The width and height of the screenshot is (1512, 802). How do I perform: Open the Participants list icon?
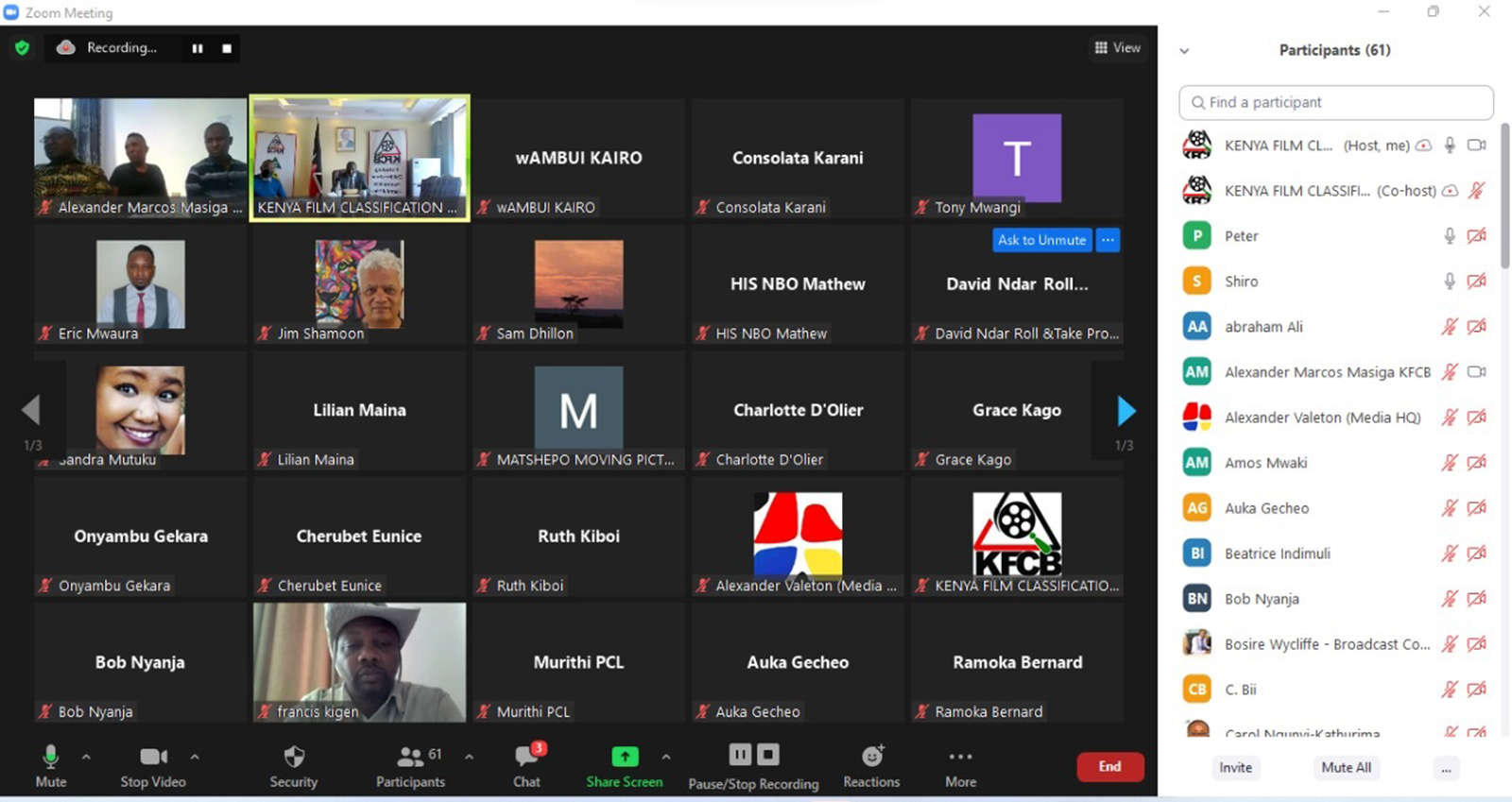[410, 758]
